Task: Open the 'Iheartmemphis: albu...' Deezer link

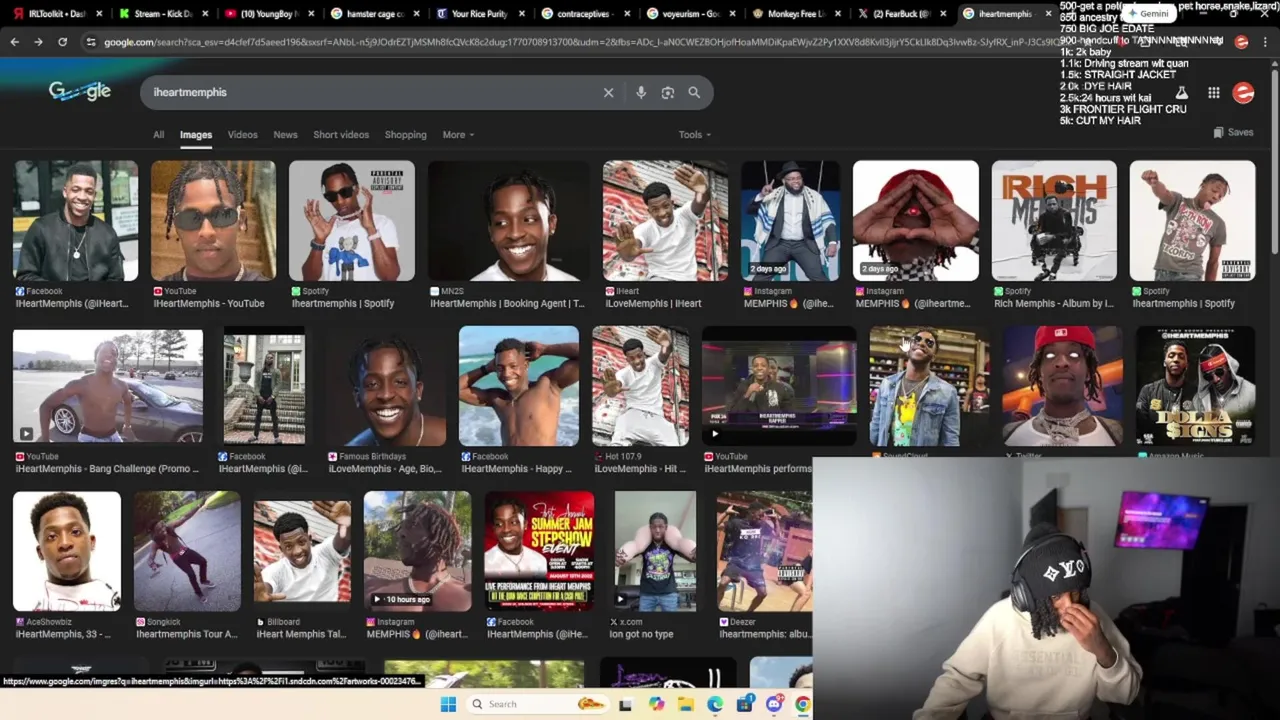Action: coord(765,634)
